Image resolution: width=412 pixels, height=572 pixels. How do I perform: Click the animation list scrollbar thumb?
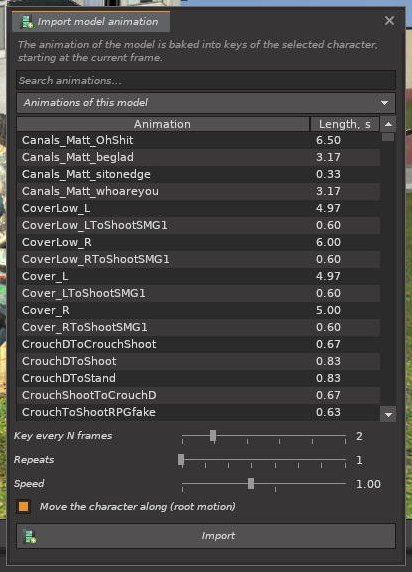pyautogui.click(x=388, y=137)
